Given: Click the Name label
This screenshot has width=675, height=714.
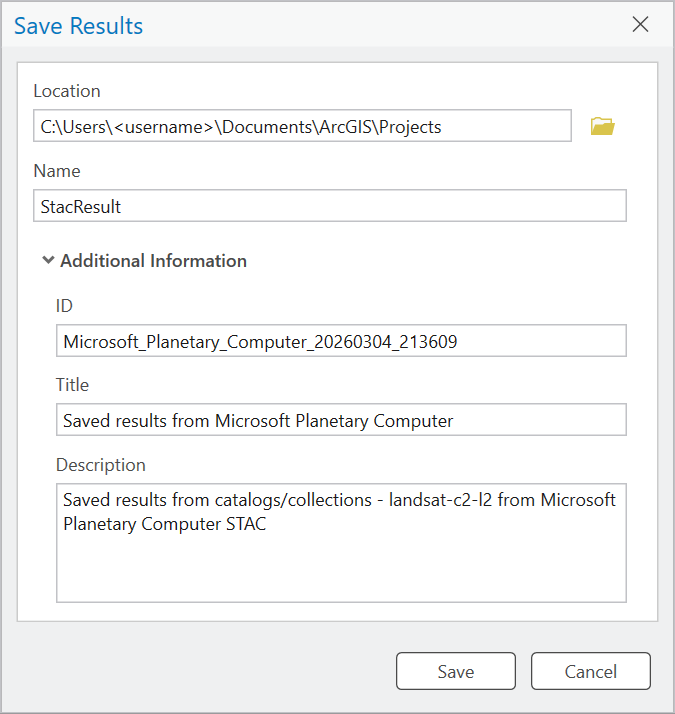Looking at the screenshot, I should [x=57, y=171].
